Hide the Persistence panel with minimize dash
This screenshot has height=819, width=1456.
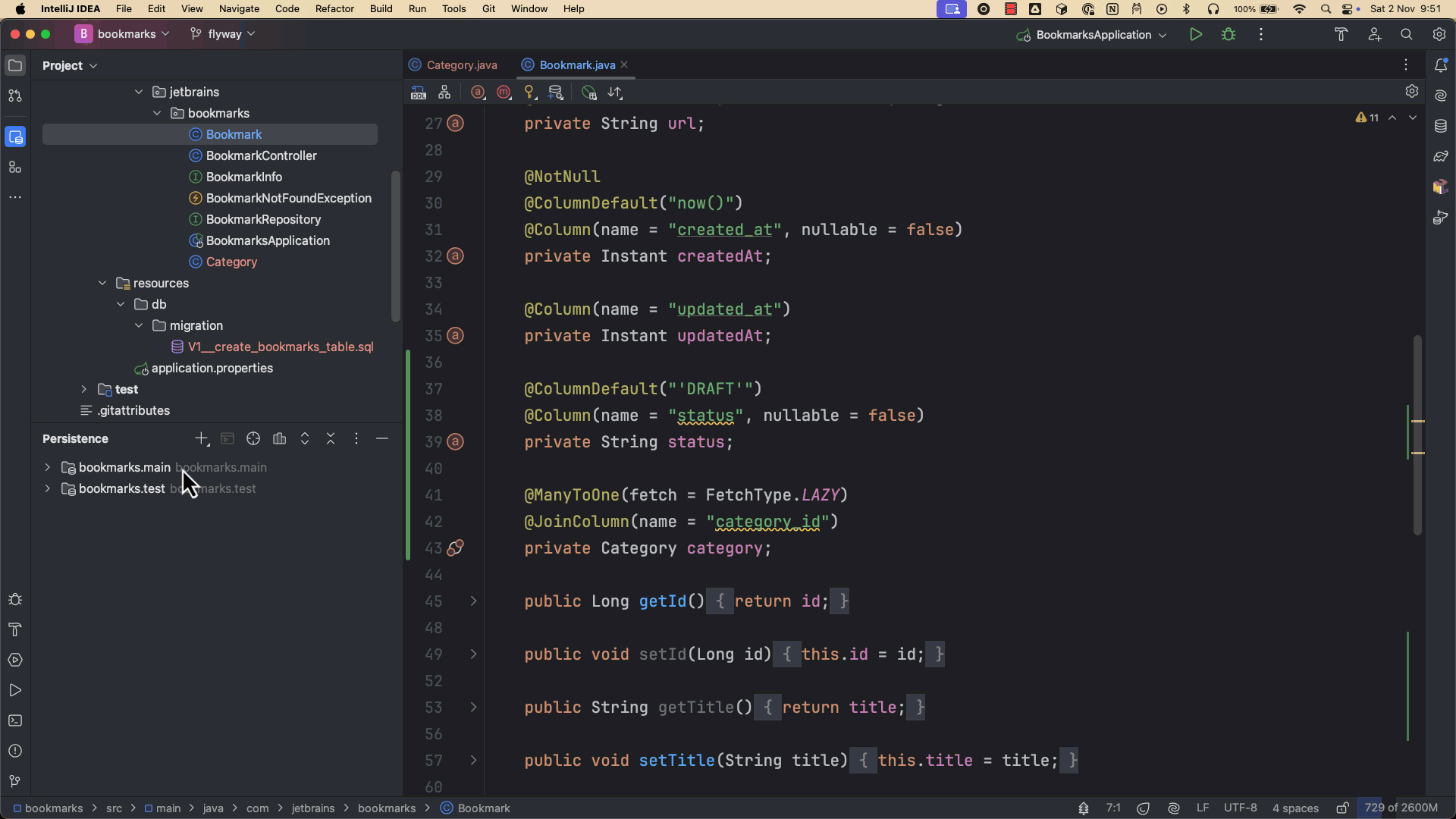click(382, 438)
